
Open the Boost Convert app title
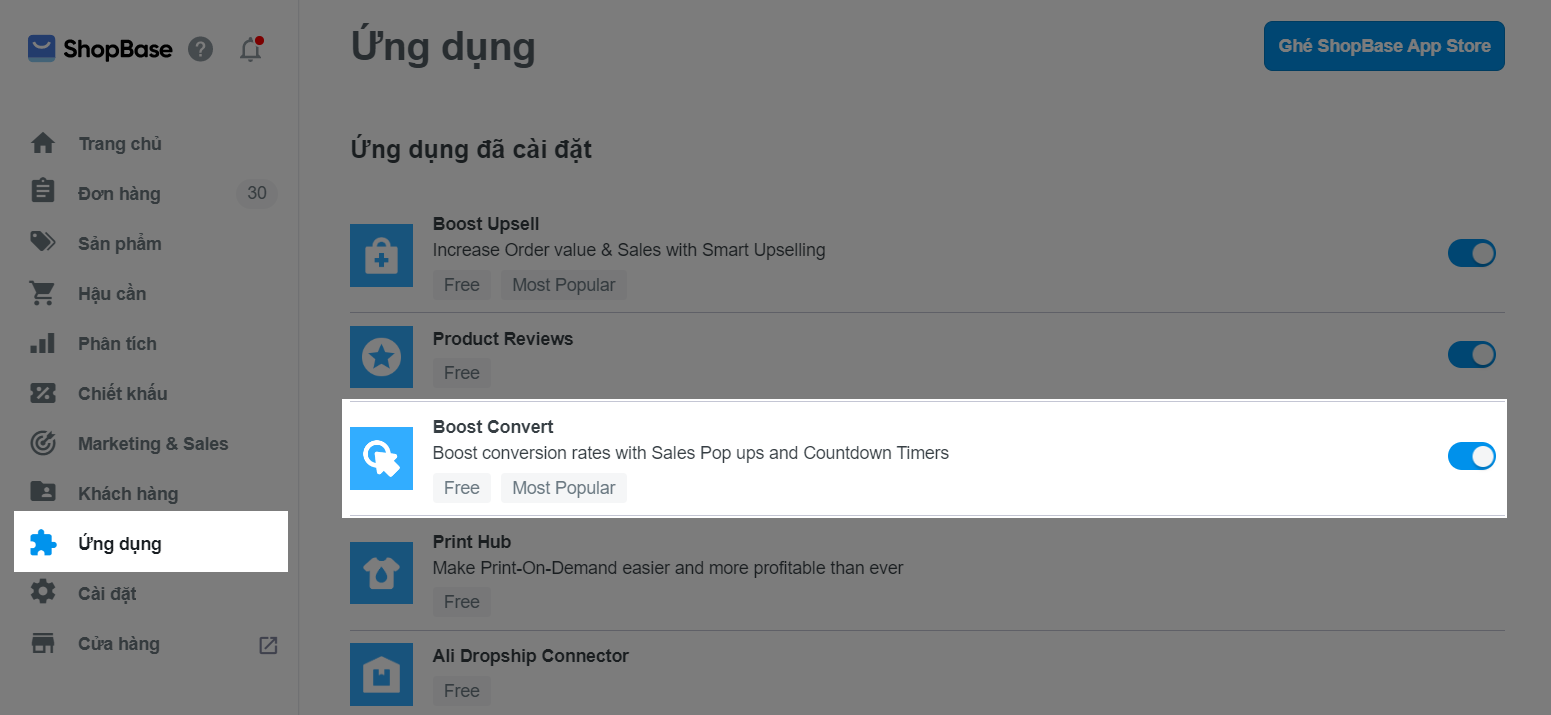tap(493, 427)
